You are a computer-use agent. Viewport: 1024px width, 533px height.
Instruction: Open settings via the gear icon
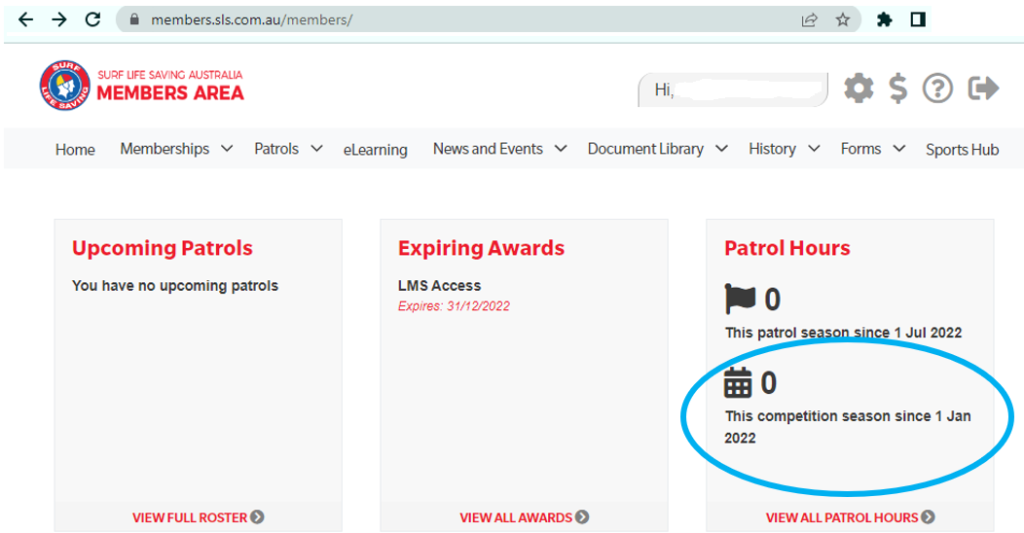pos(858,88)
